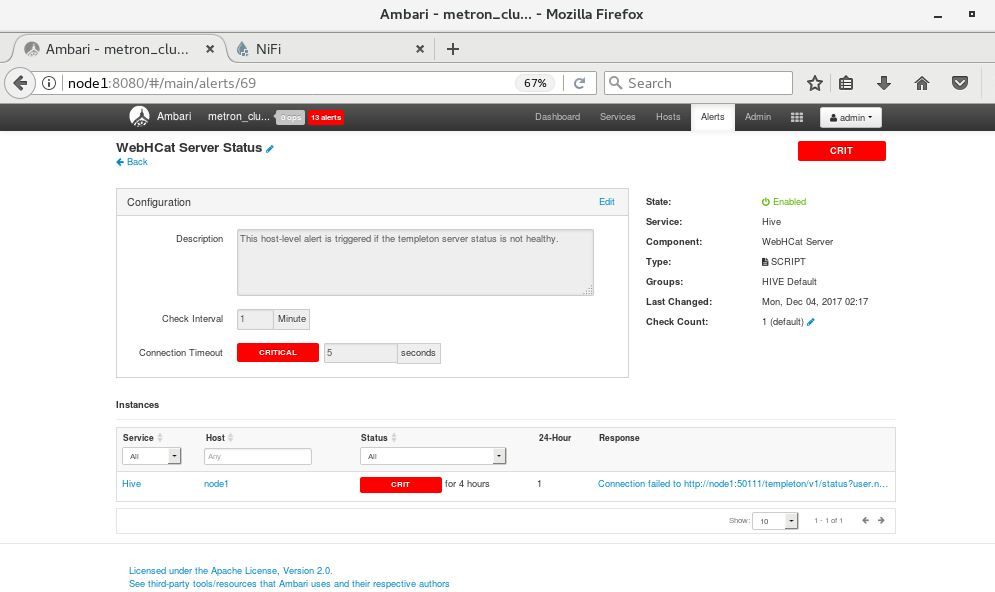The image size is (995, 592).
Task: Reload the page with refresh icon
Action: pos(579,83)
